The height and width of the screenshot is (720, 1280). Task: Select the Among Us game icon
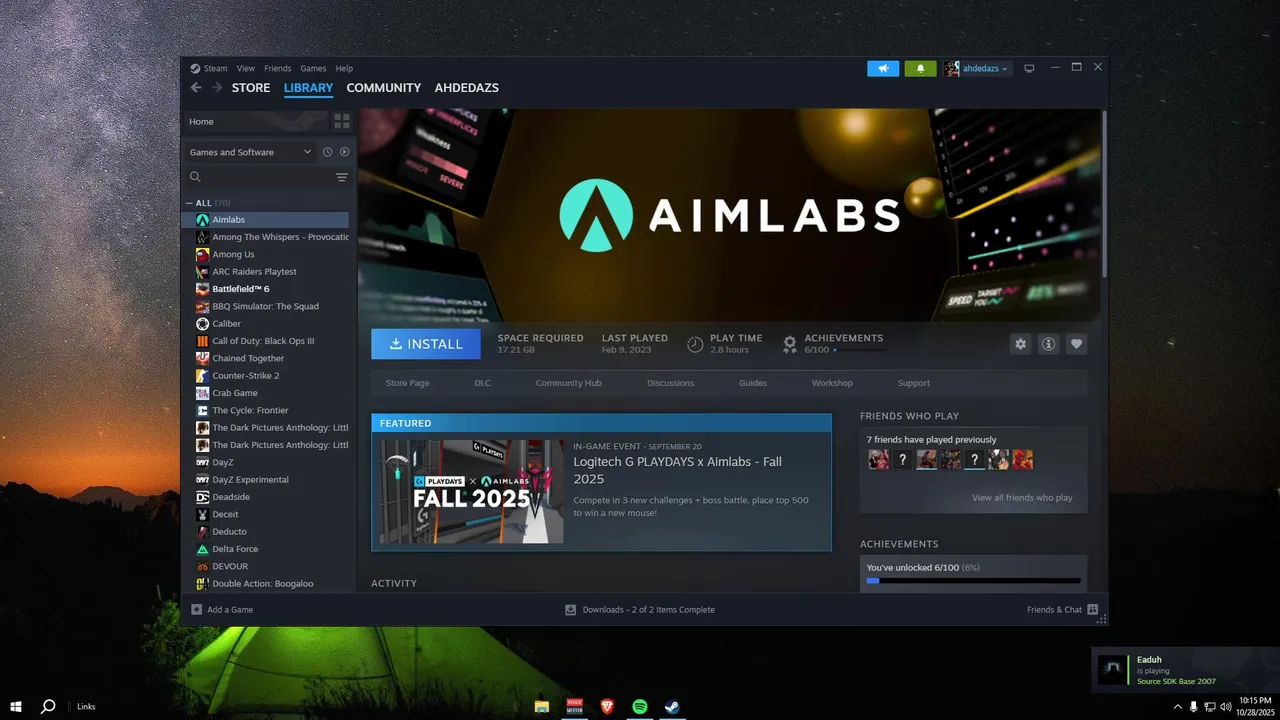tap(203, 254)
